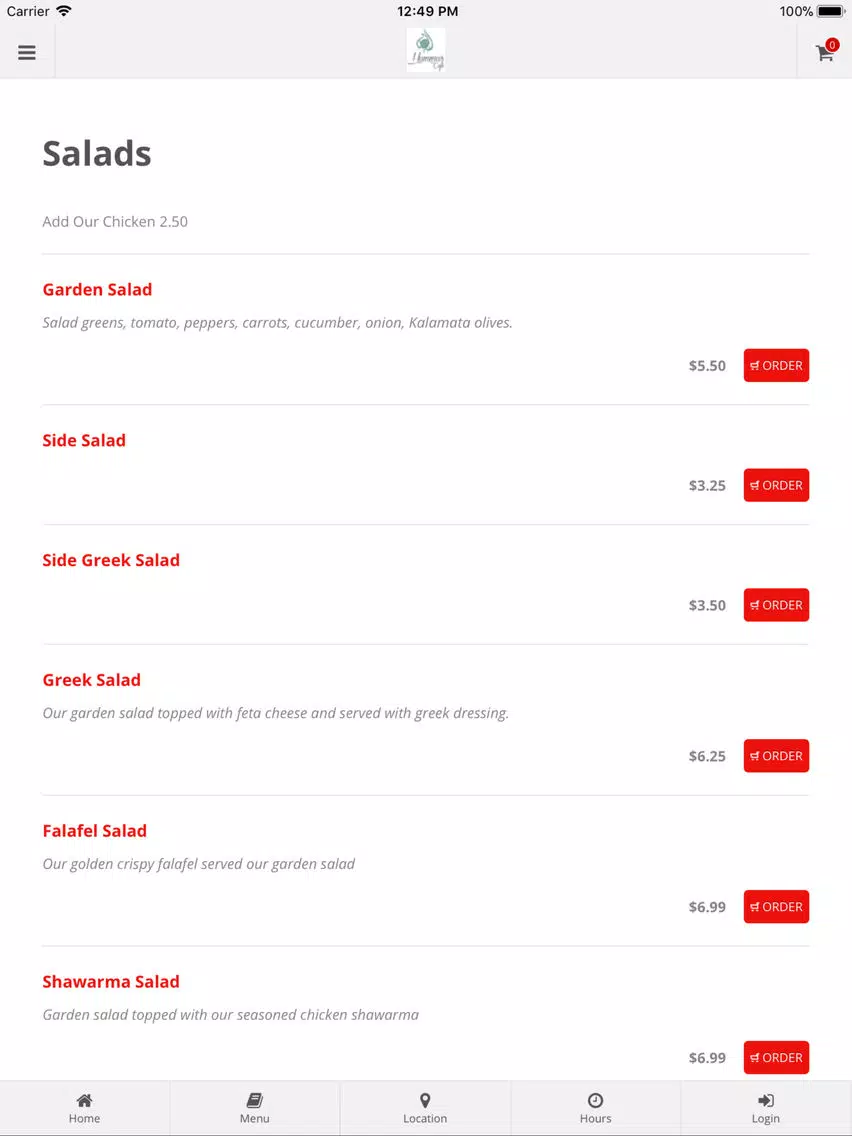This screenshot has height=1136, width=852.
Task: Go to Home tab
Action: pos(85,1108)
